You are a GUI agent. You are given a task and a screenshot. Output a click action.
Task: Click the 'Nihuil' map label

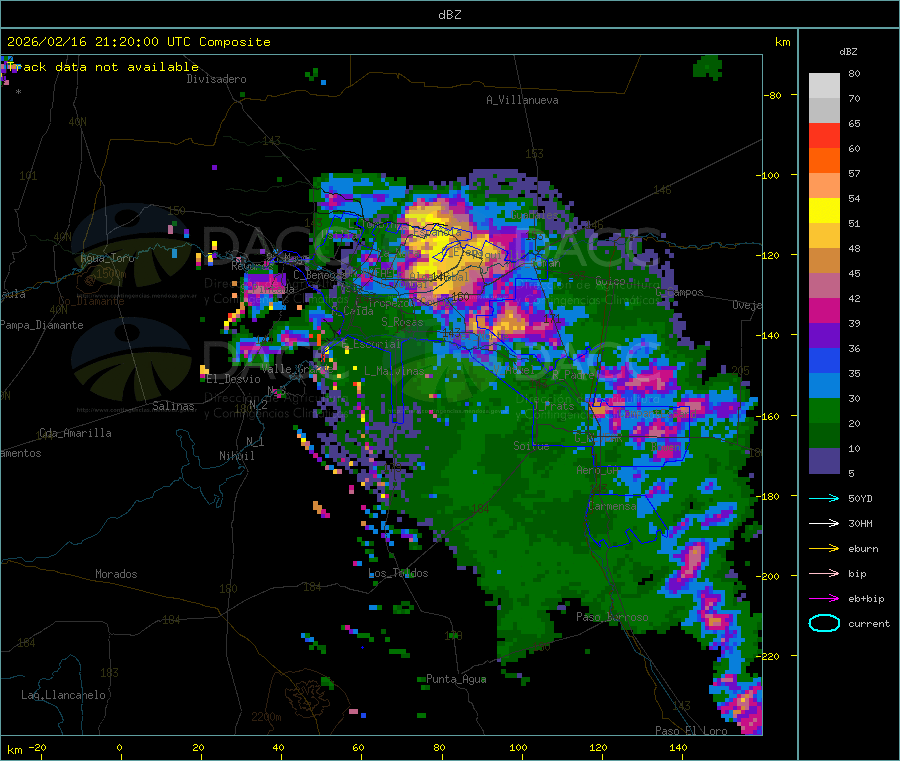click(x=236, y=456)
